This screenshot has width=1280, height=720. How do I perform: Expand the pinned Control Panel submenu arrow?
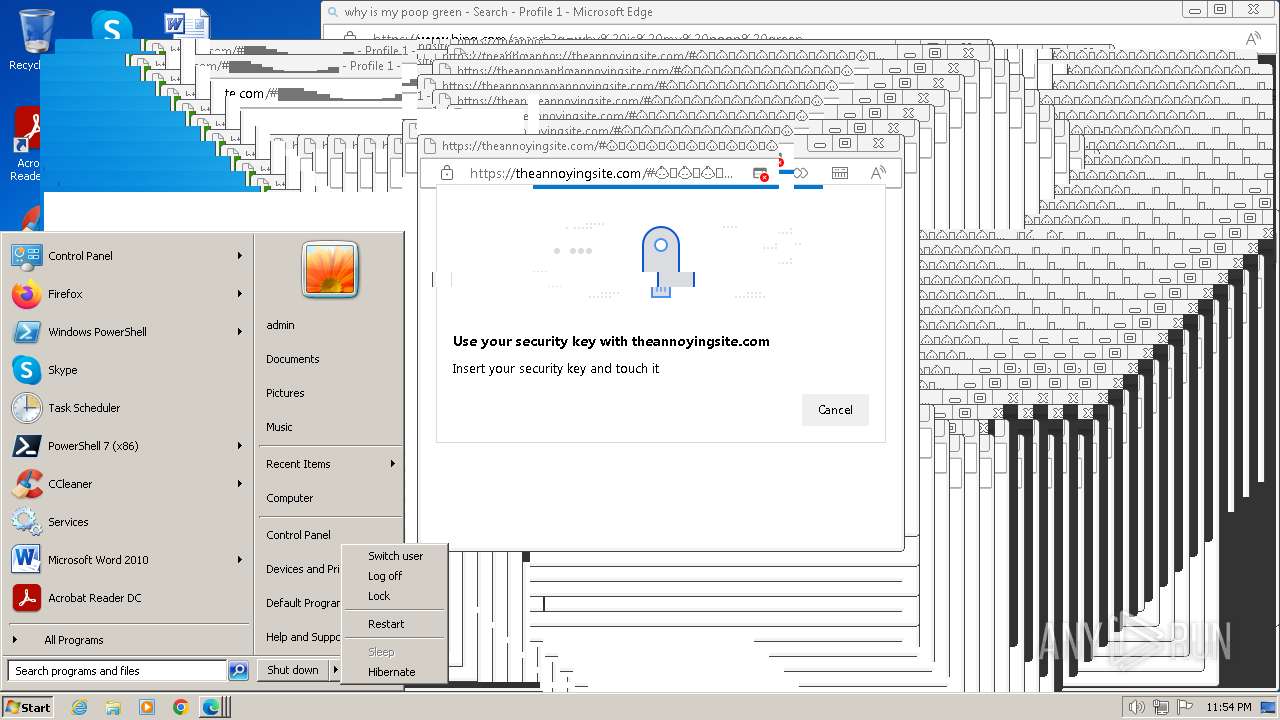coord(240,256)
